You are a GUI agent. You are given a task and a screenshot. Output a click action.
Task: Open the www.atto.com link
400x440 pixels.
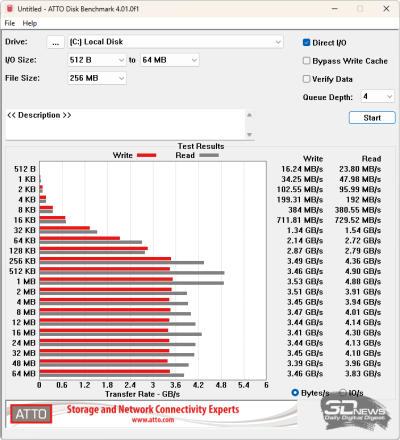coord(153,420)
